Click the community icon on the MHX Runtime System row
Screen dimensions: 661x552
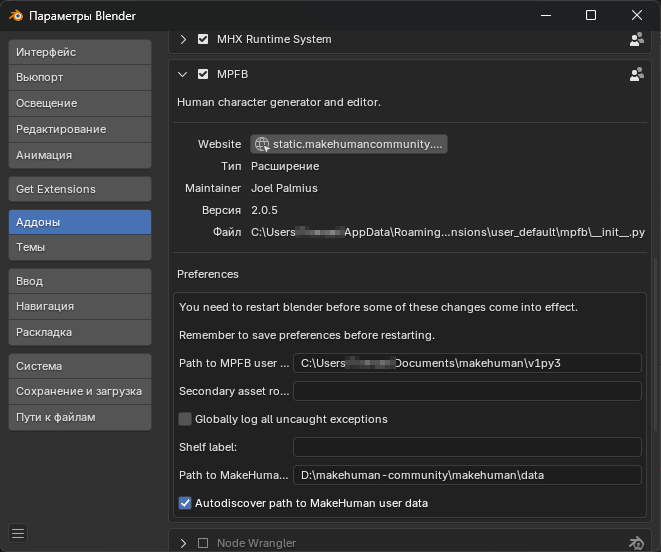pos(637,39)
